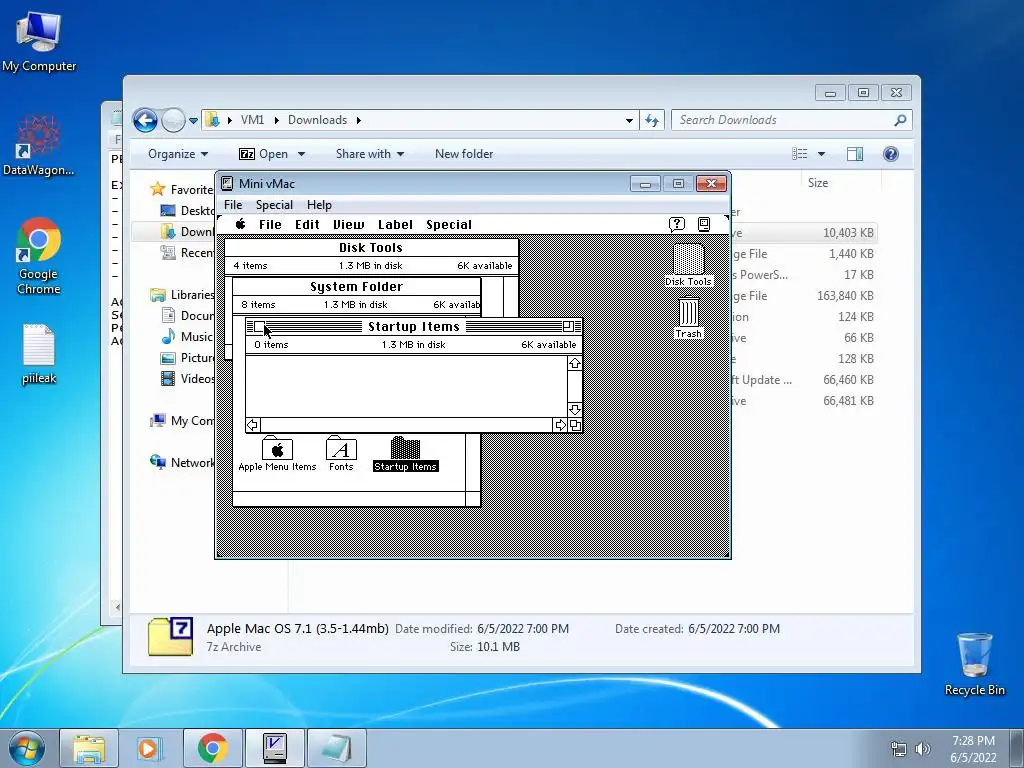Click the volume speaker tray icon

pos(923,749)
